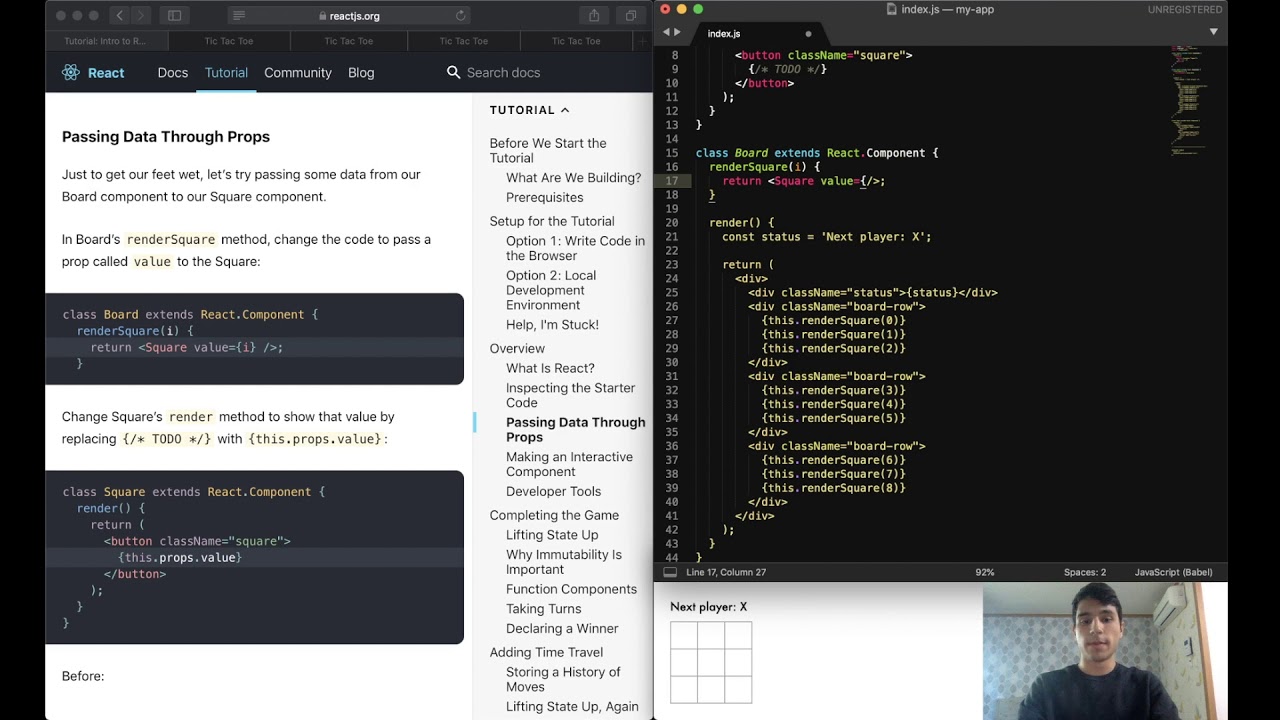Click 'Next player: X' status text in preview
This screenshot has width=1280, height=720.
pyautogui.click(x=708, y=607)
